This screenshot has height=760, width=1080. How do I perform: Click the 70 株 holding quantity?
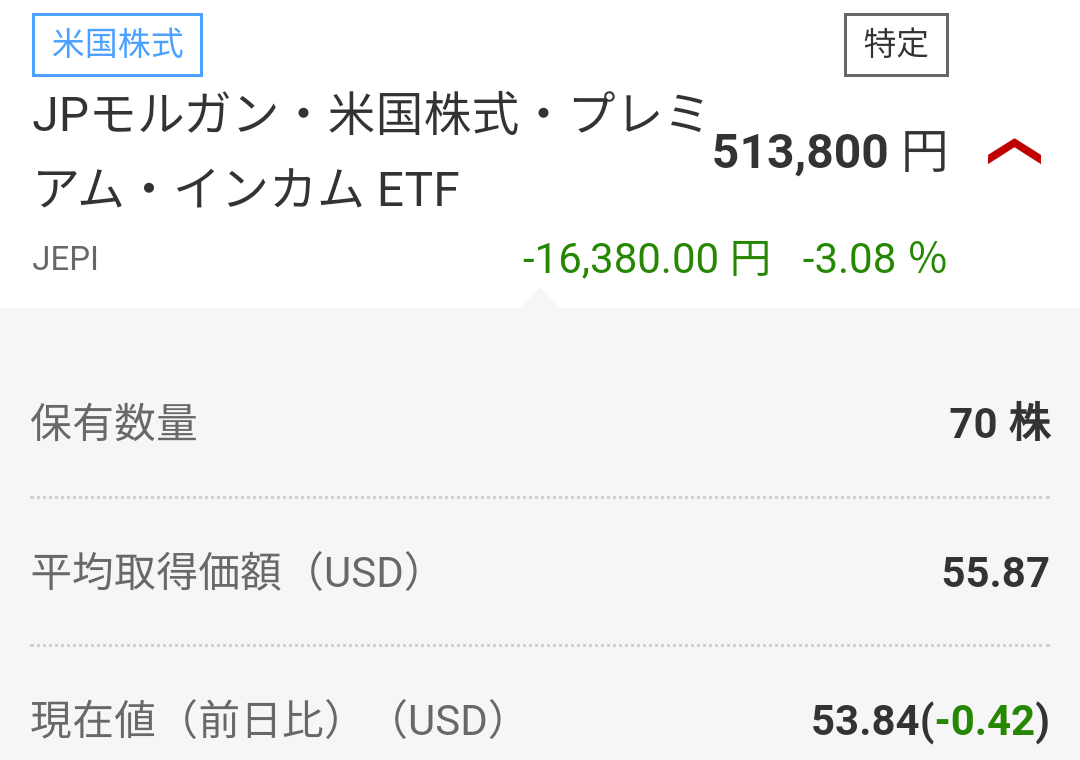tap(1000, 423)
